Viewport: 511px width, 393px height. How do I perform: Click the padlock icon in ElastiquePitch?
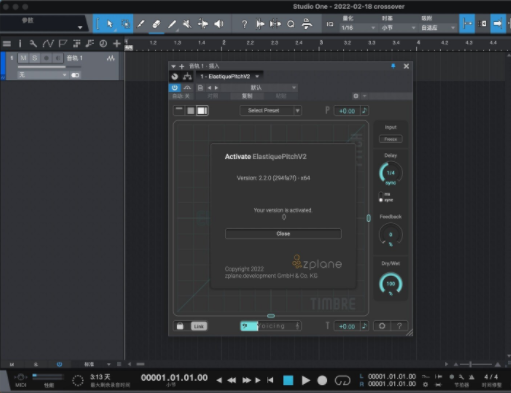180,326
